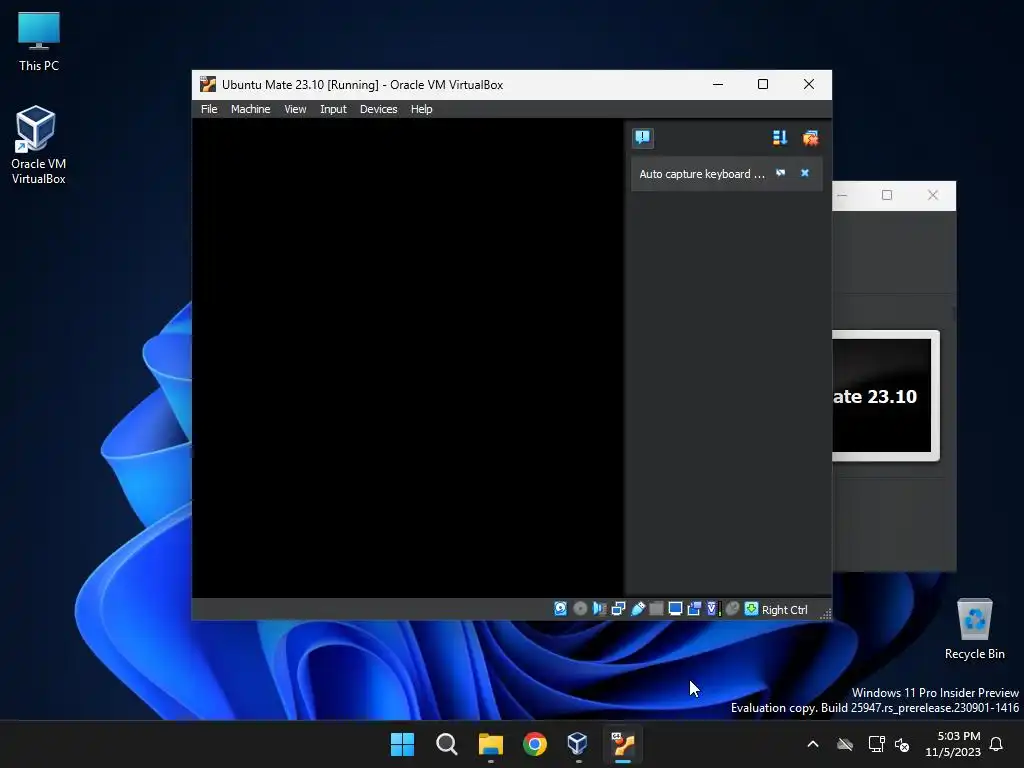This screenshot has height=768, width=1024.
Task: Click the shared folders status icon
Action: (x=656, y=609)
